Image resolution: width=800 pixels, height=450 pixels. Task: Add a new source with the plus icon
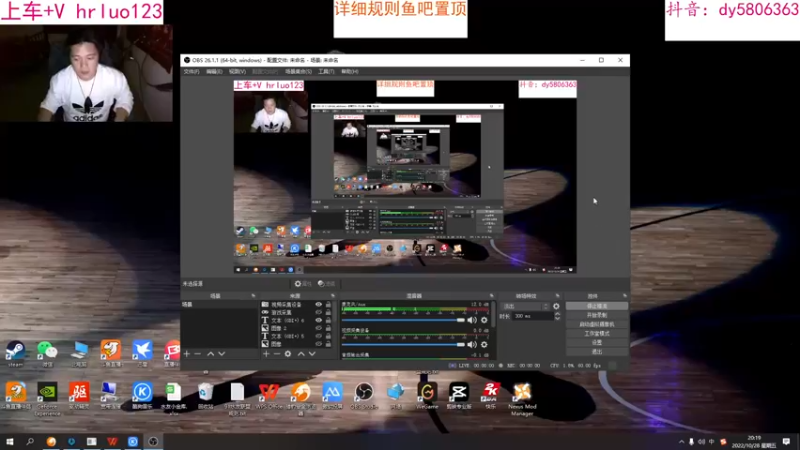pyautogui.click(x=266, y=354)
